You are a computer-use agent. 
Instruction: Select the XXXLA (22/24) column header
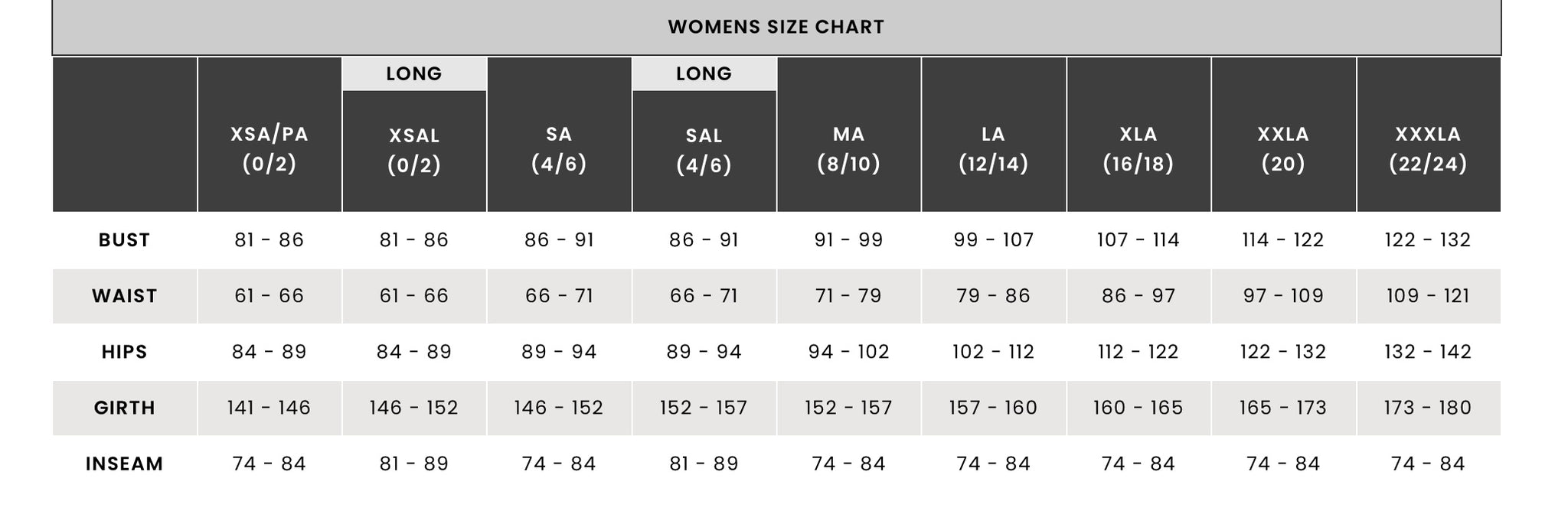coord(1429,135)
